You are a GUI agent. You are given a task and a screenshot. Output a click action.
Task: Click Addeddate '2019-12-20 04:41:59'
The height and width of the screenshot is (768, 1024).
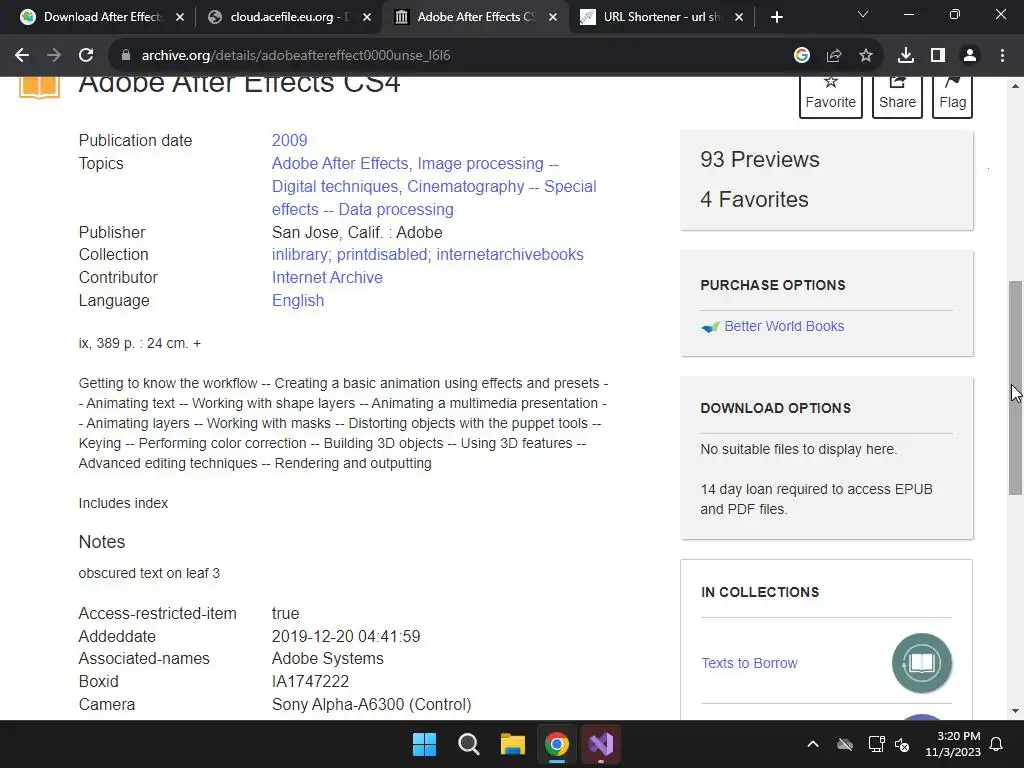(x=346, y=636)
